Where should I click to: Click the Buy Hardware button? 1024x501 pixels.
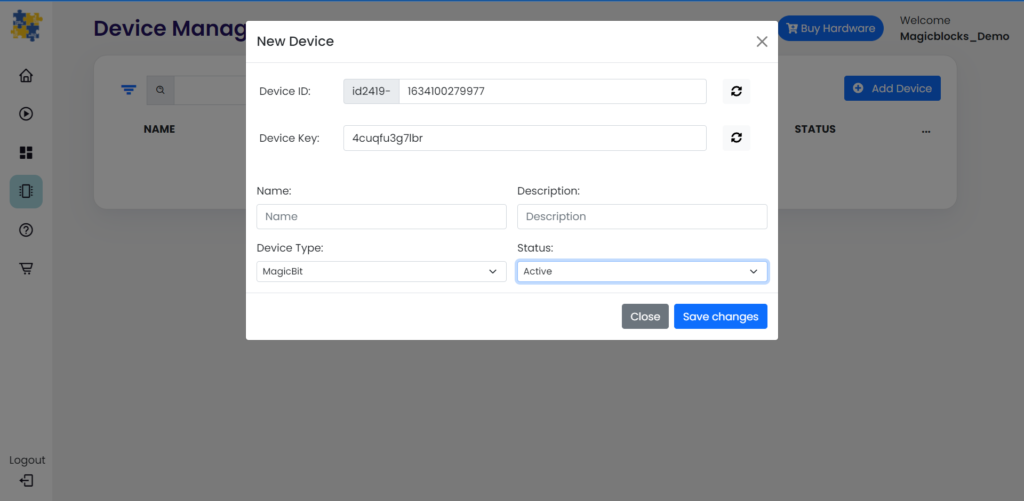[831, 28]
